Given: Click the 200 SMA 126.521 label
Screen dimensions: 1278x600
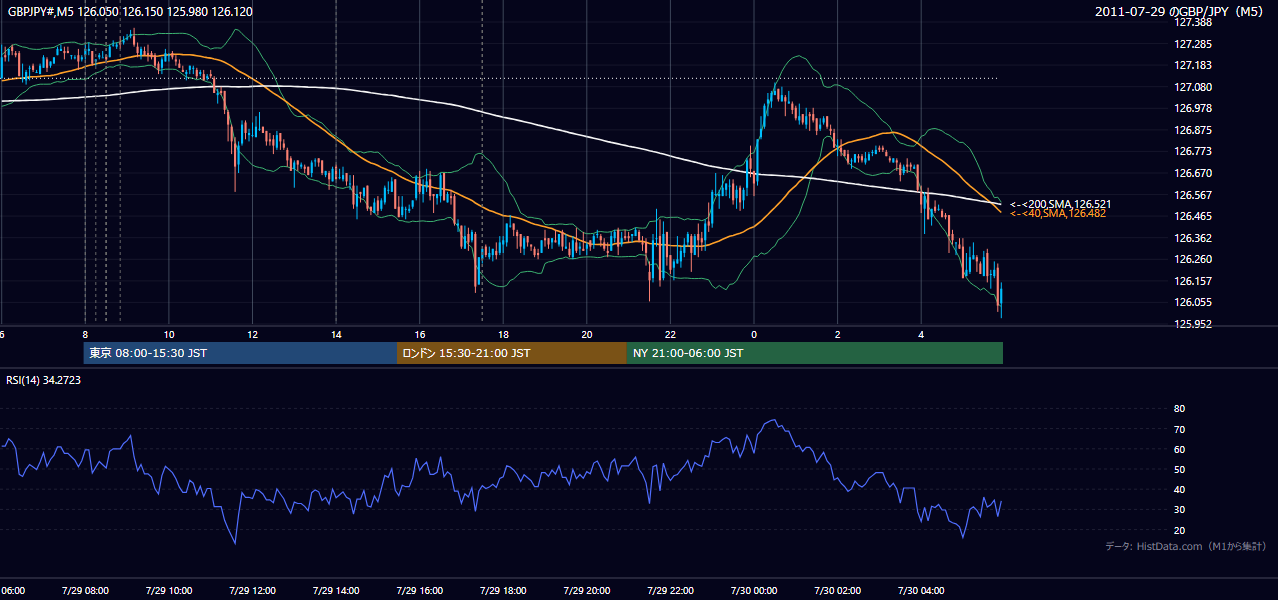Looking at the screenshot, I should tap(1060, 204).
